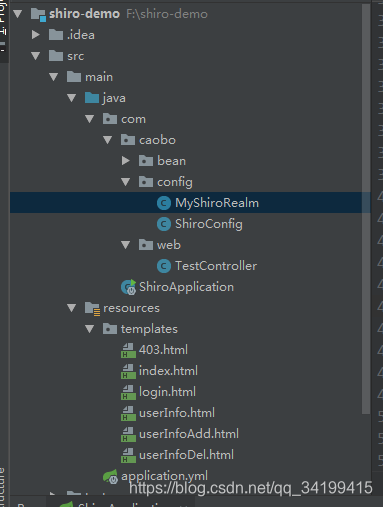Open the MyShiroRealm class
Screen dimensions: 383x507
217,203
